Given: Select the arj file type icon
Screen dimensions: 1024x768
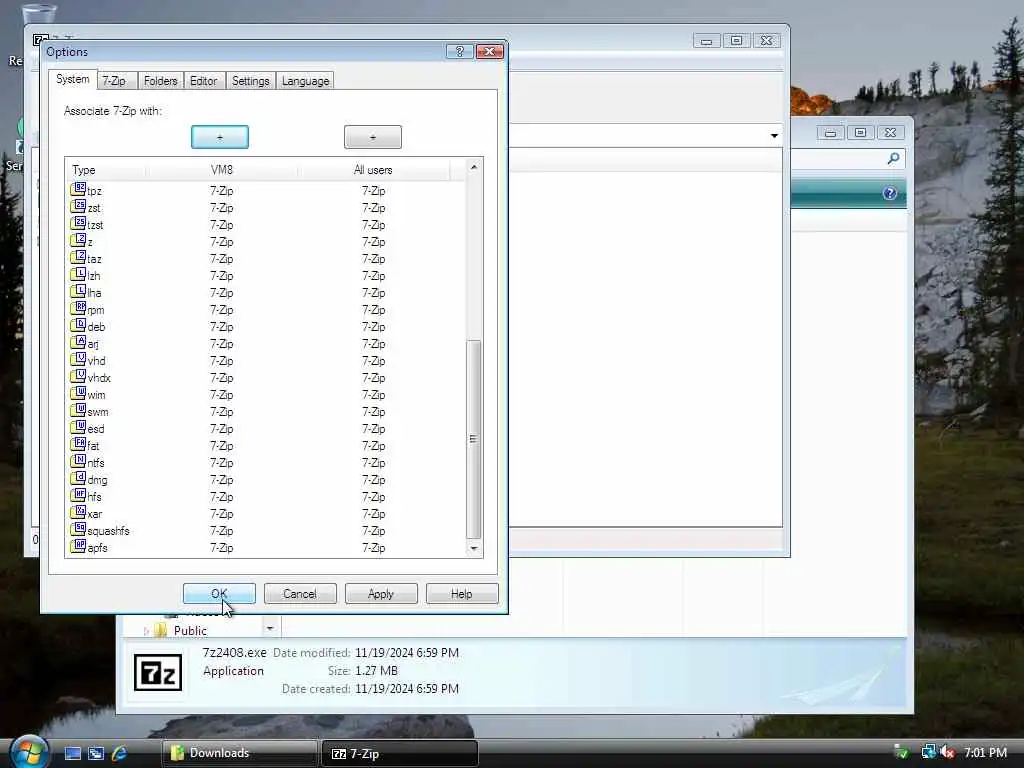Looking at the screenshot, I should pos(78,342).
